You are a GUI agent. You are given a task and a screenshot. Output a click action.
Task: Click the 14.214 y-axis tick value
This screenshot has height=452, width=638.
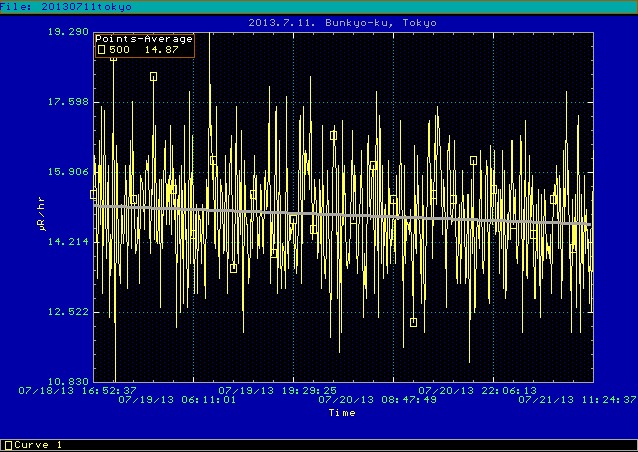(66, 242)
